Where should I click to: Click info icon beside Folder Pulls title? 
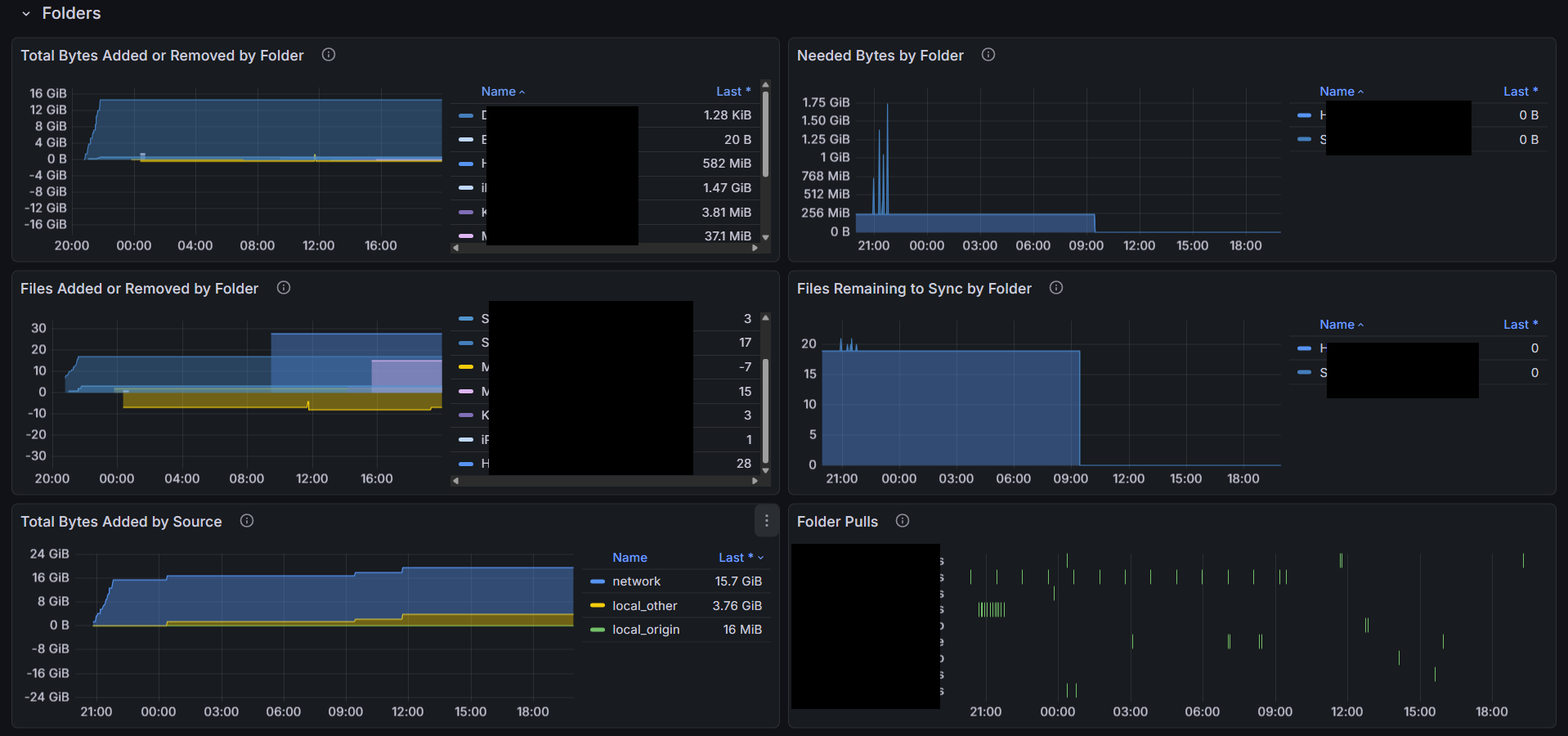click(x=903, y=521)
